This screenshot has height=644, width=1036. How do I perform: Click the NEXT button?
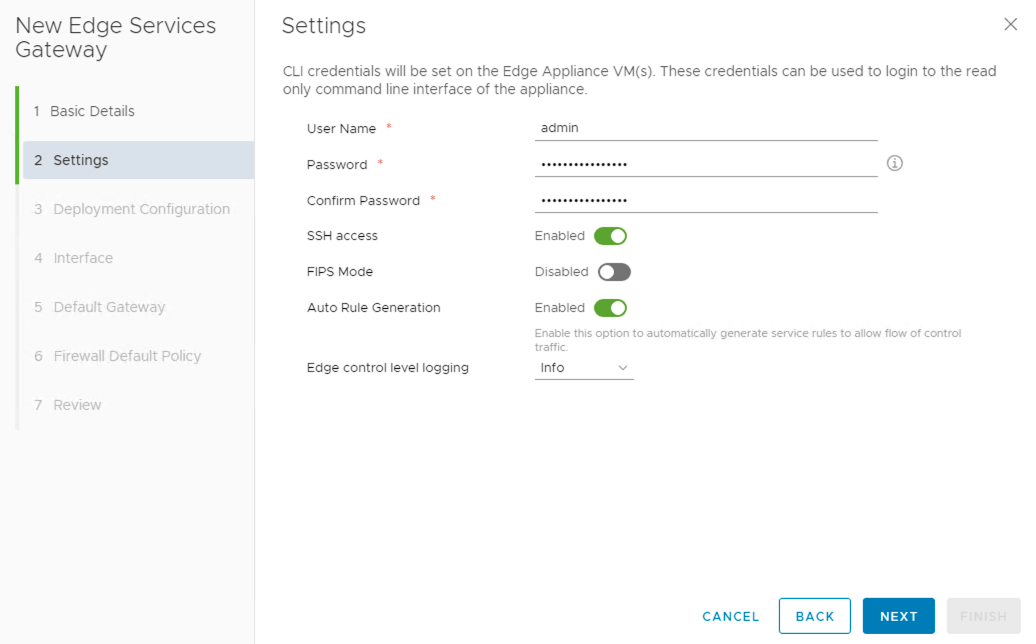click(x=898, y=616)
